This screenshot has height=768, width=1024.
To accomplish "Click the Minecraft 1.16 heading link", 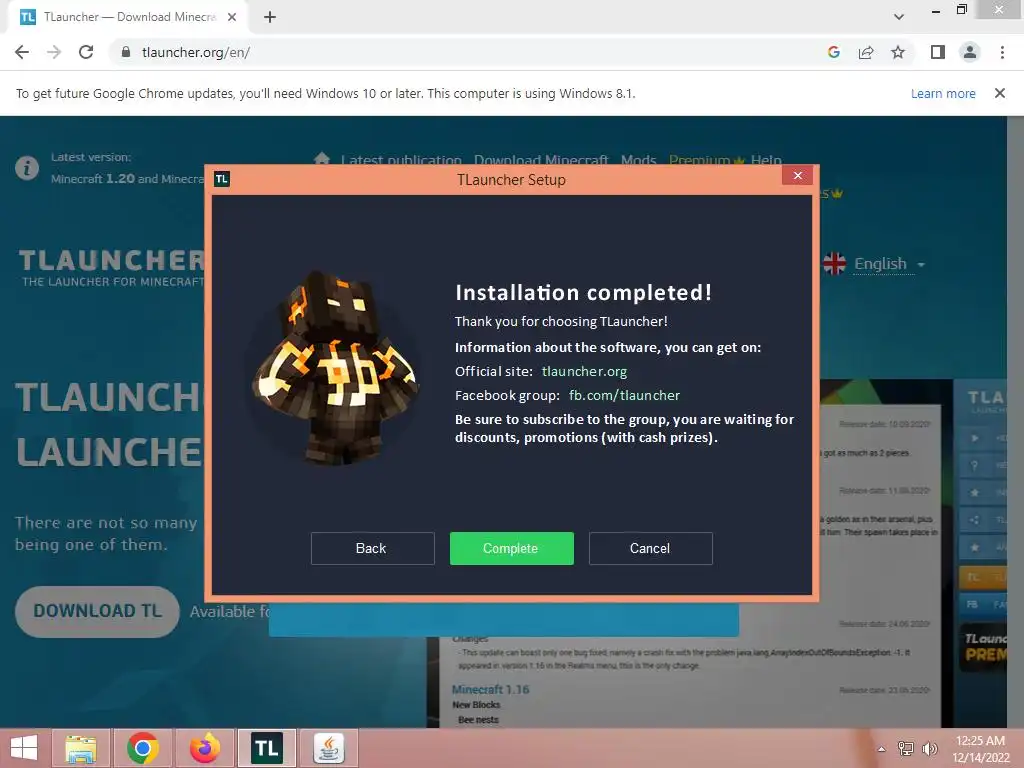I will pyautogui.click(x=490, y=689).
